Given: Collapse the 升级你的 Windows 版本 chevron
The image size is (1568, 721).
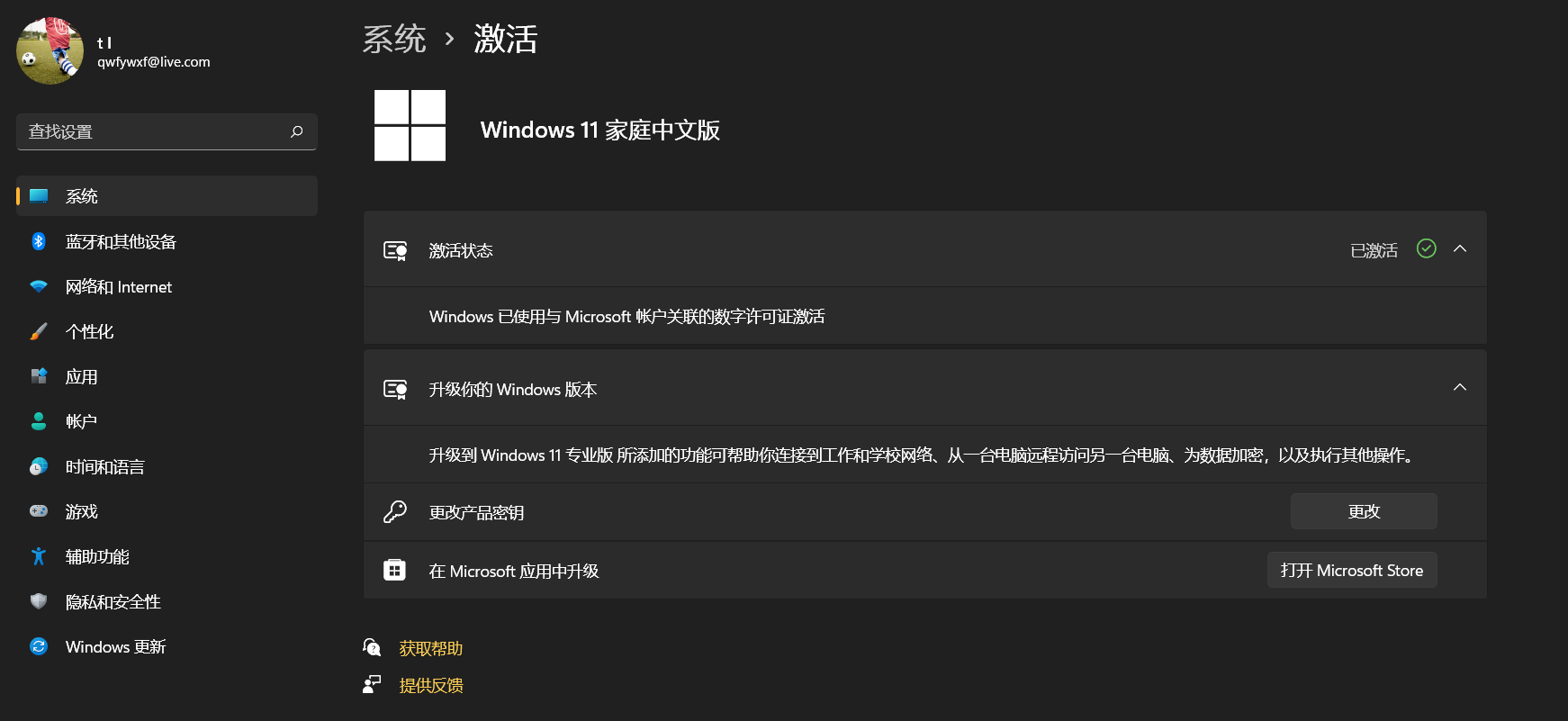Looking at the screenshot, I should point(1460,387).
